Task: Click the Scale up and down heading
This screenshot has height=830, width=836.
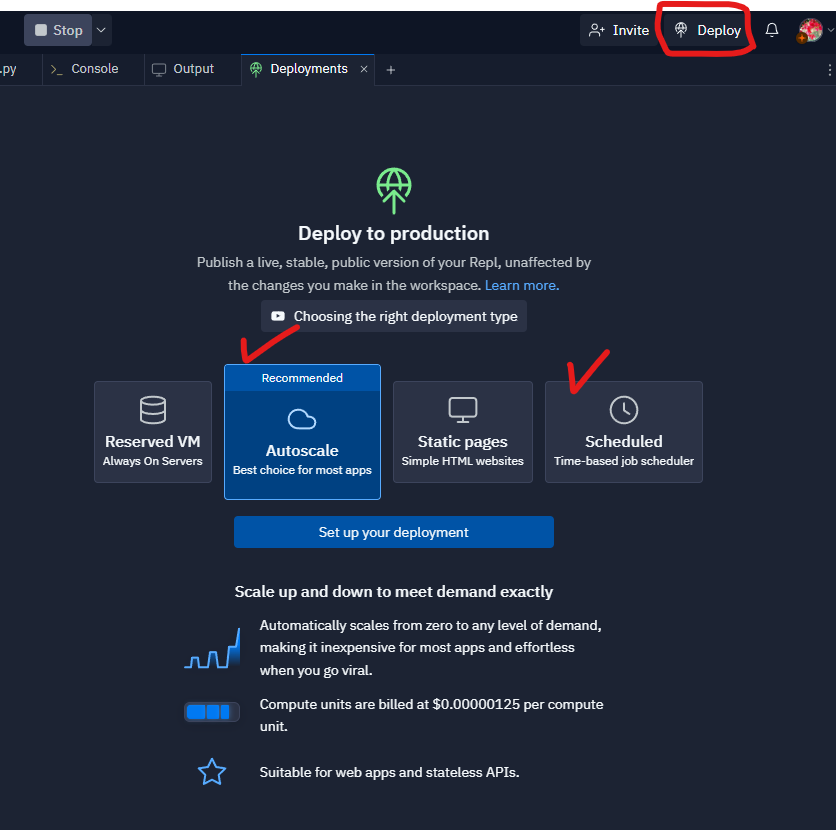Action: (x=393, y=592)
